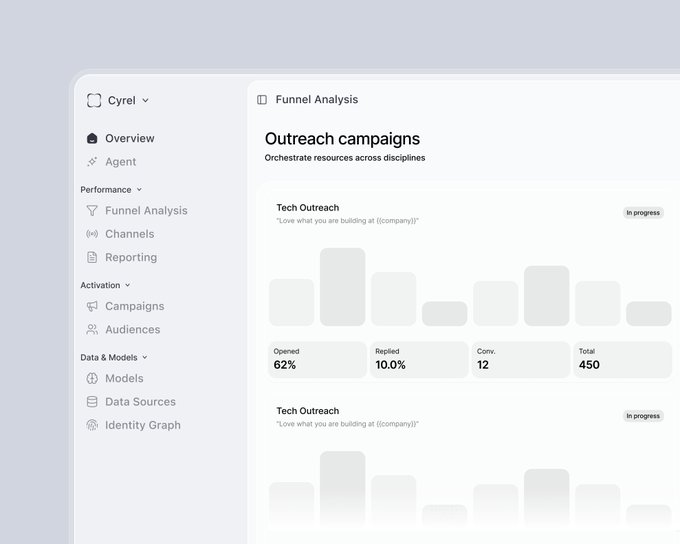Click the Identity Graph fingerprint icon
680x544 pixels.
92,425
